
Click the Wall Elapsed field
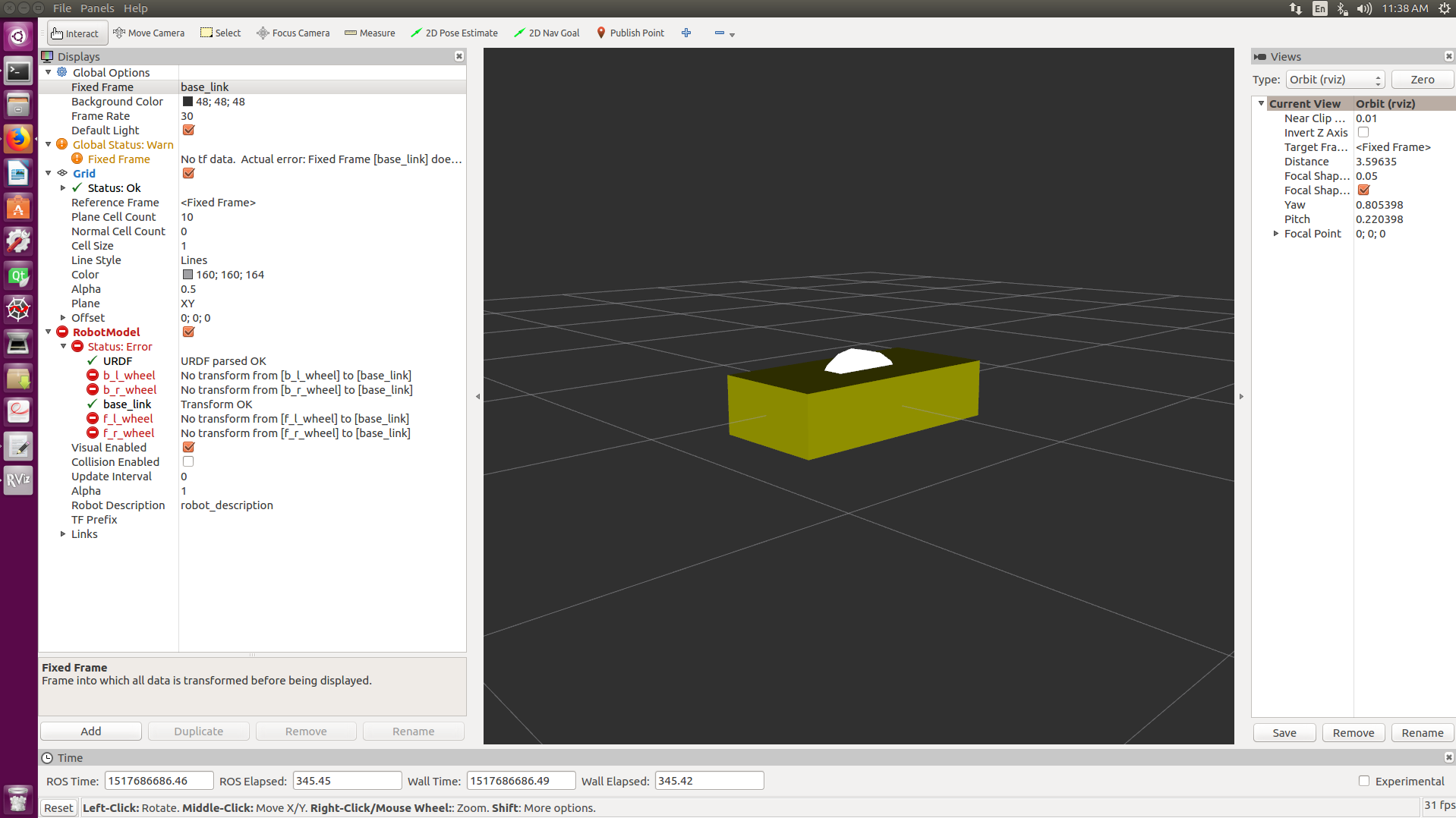click(x=709, y=781)
